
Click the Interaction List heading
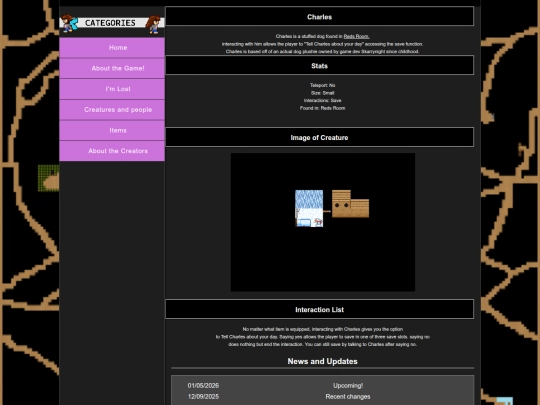(320, 309)
